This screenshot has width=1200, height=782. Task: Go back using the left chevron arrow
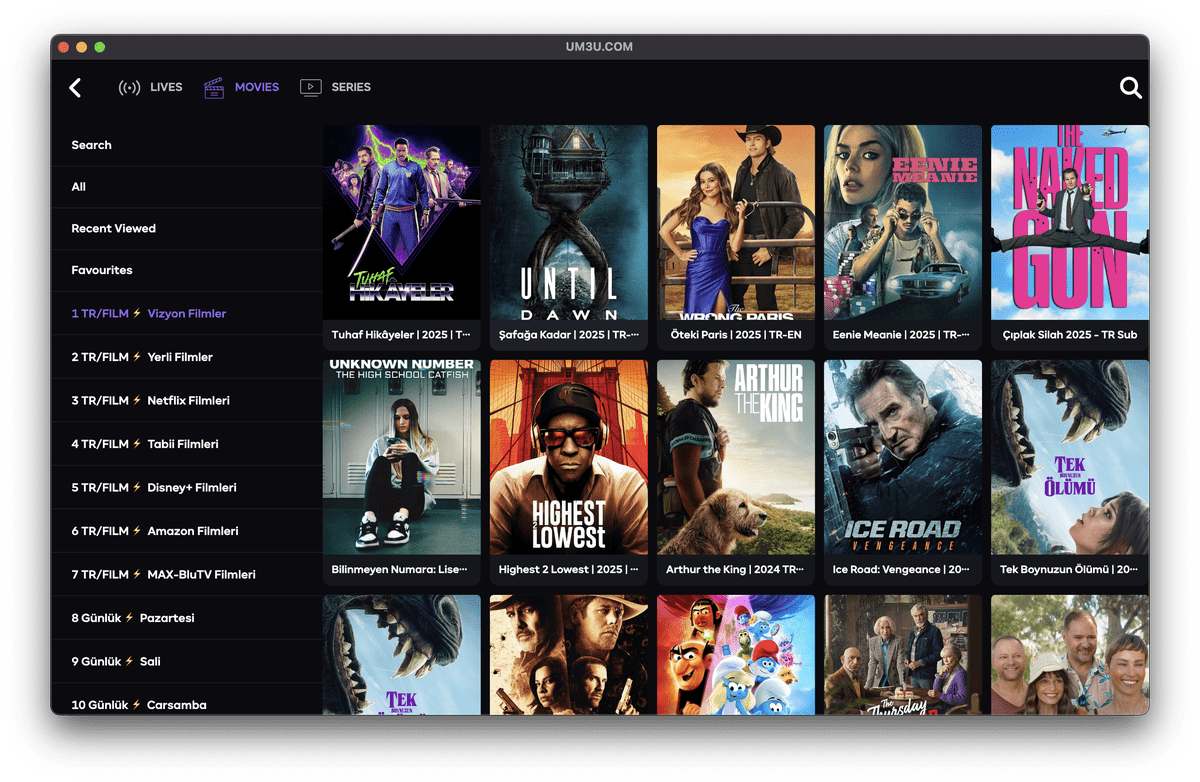75,88
